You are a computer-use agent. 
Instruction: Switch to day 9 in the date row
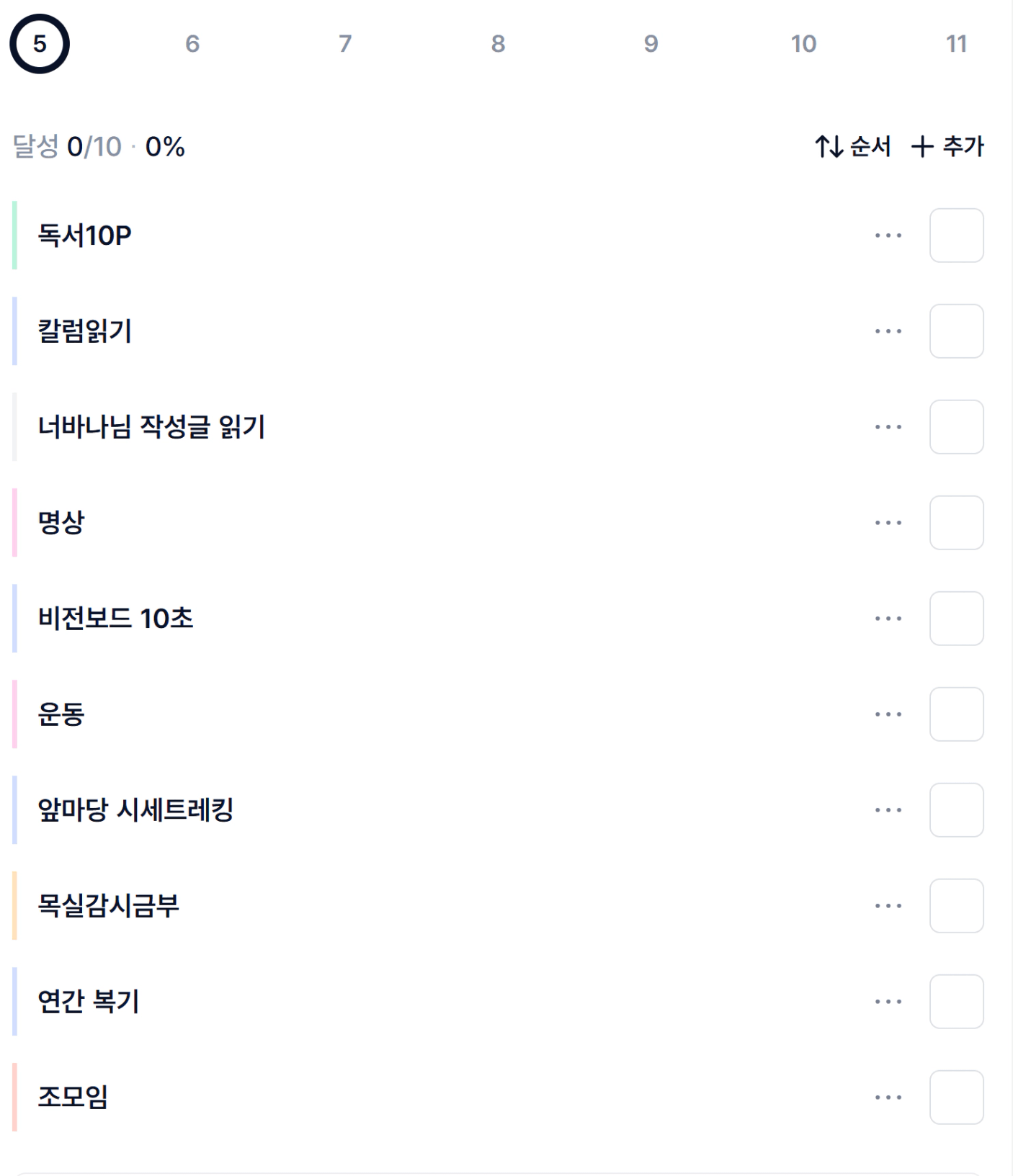click(651, 44)
